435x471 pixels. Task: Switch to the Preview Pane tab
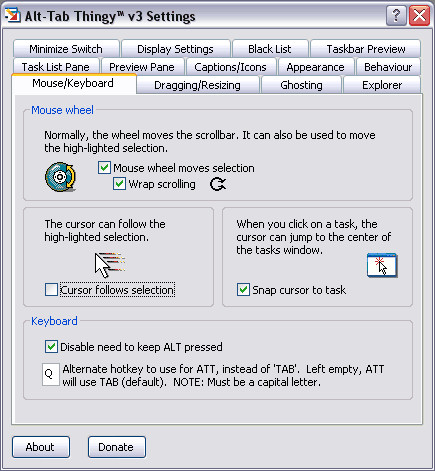click(142, 67)
